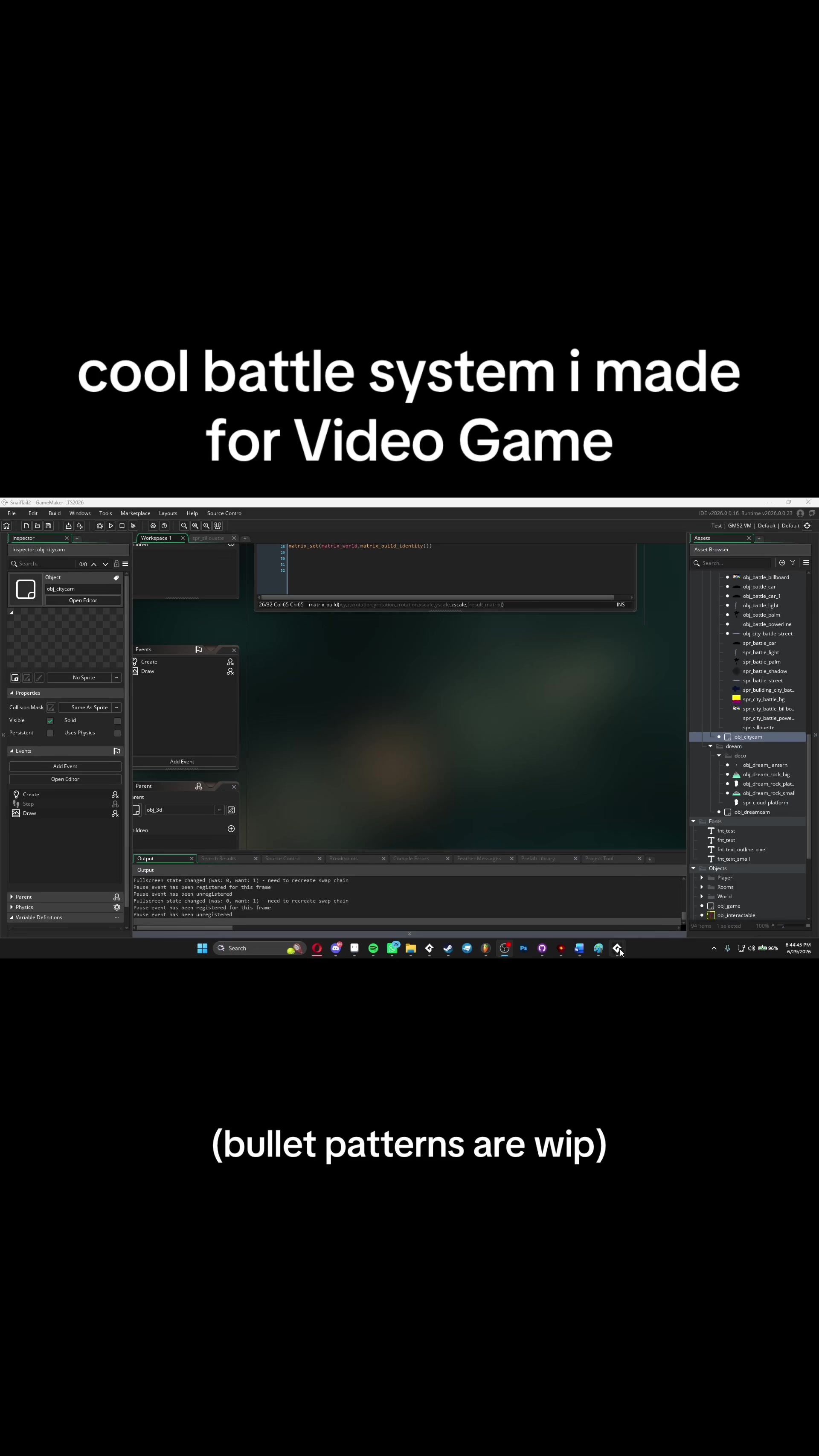Screen dimensions: 819x1456
Task: Zoom out the workspace
Action: pos(184,526)
